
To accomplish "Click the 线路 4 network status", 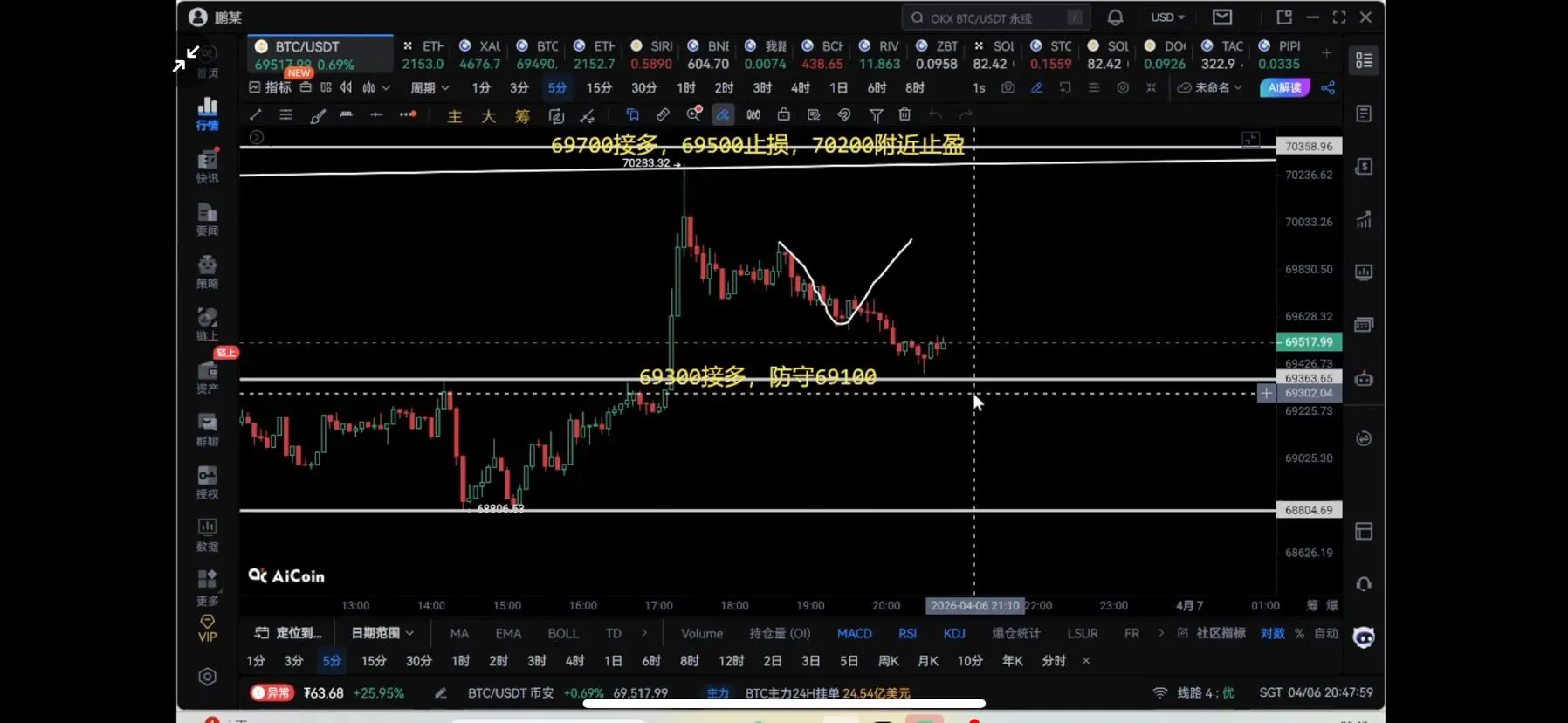I will click(x=1193, y=692).
